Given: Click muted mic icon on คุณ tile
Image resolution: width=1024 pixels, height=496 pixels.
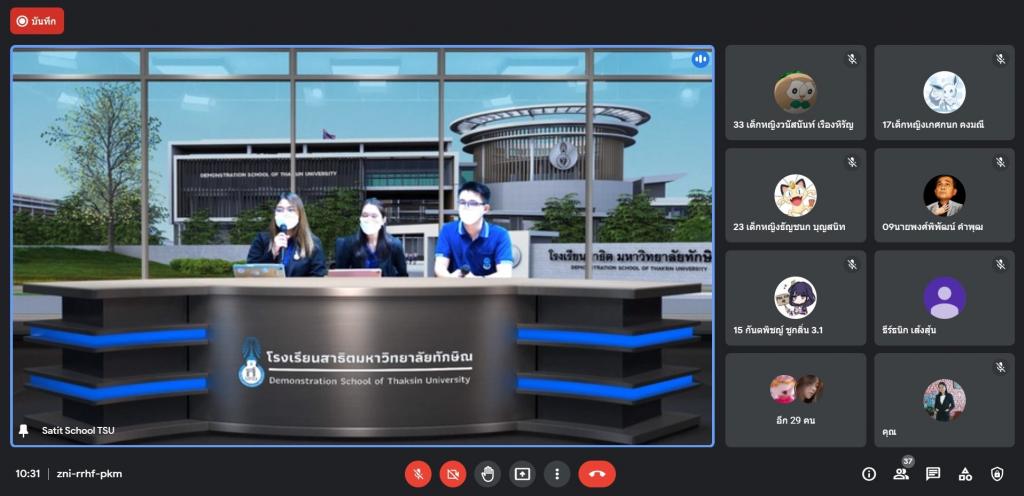Looking at the screenshot, I should [x=1000, y=367].
